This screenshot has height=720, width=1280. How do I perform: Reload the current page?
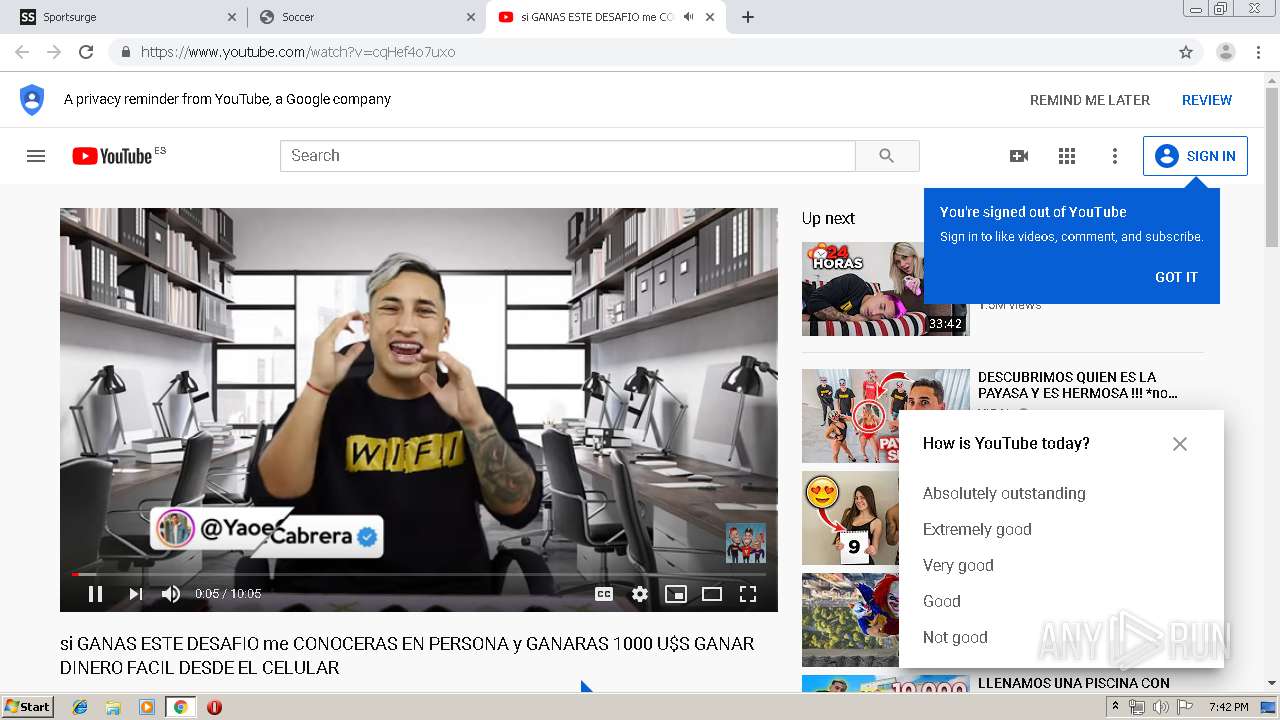point(86,52)
